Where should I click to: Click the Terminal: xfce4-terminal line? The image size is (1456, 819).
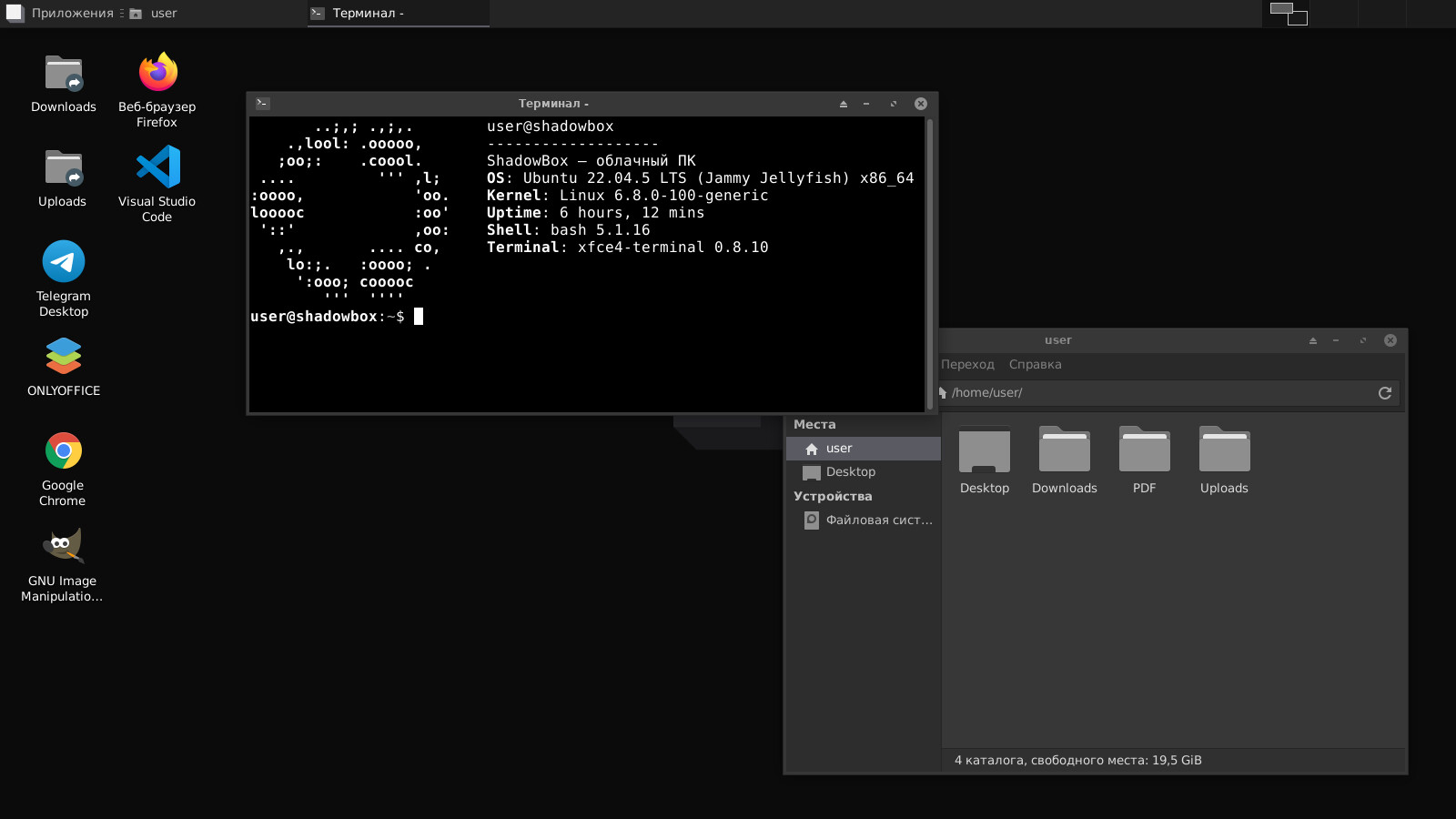click(x=627, y=248)
